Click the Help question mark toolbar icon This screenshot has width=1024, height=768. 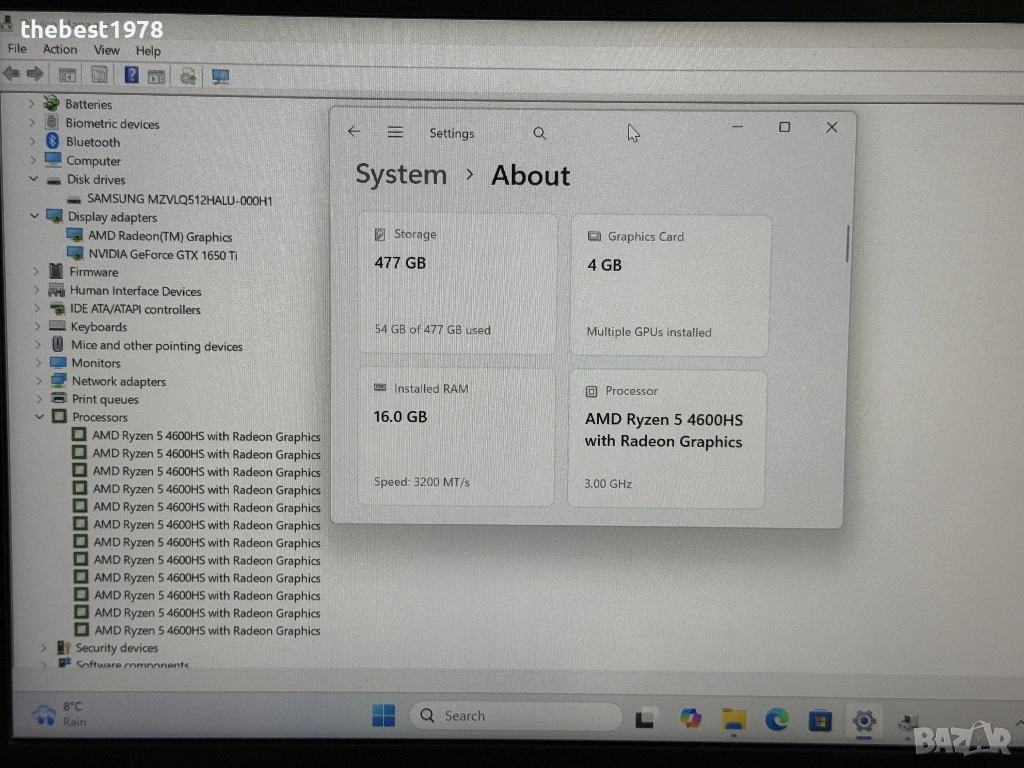click(131, 75)
